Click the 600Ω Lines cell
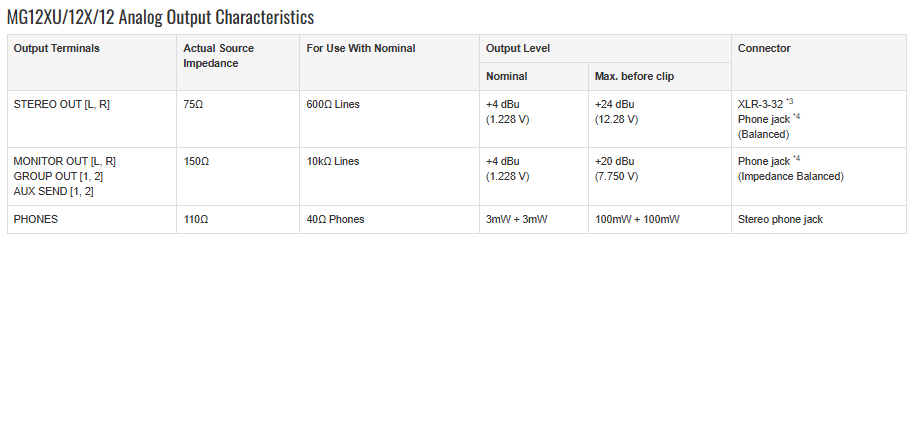The image size is (913, 434). 390,119
